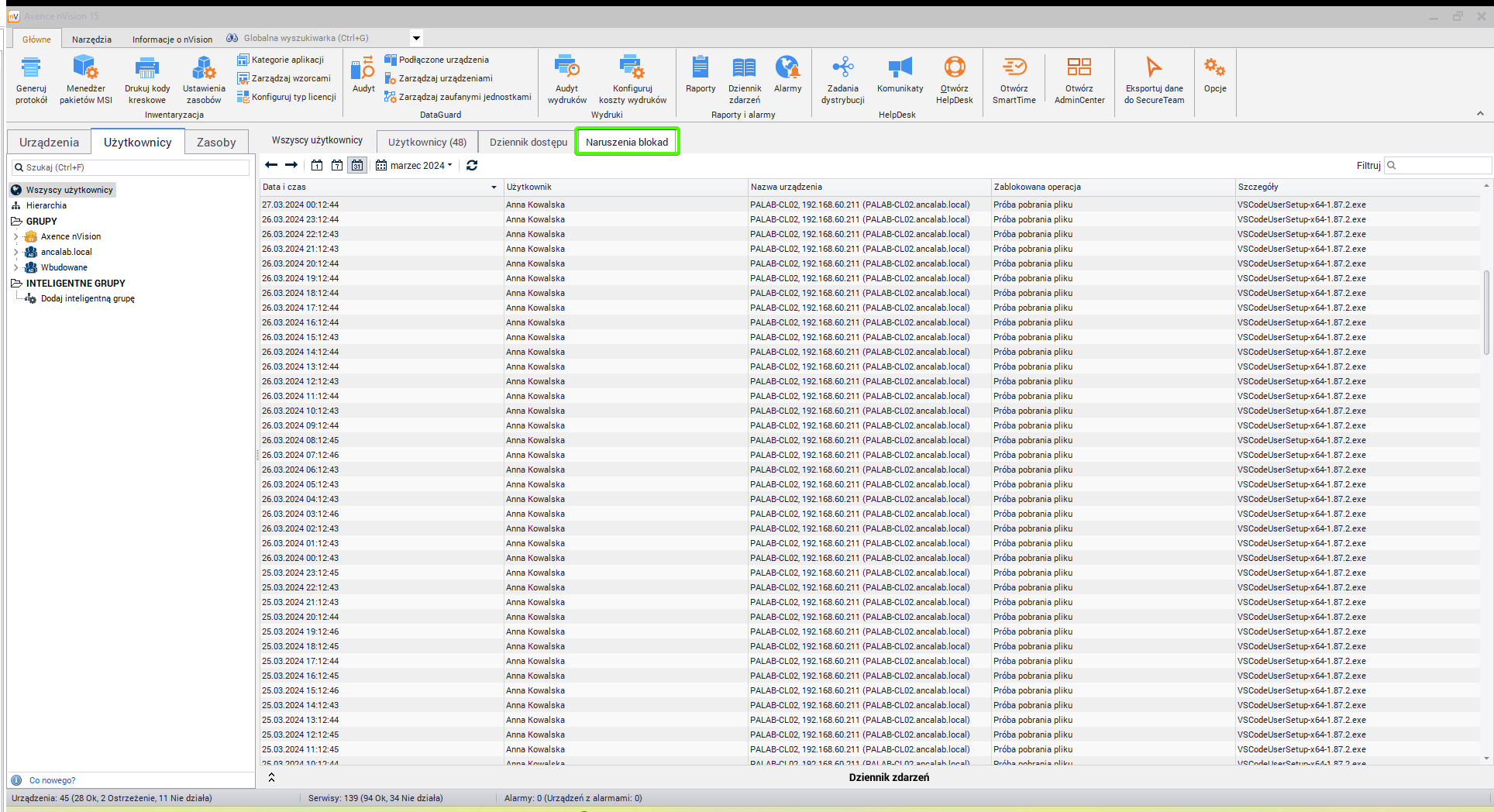Expand the Axence nVision group node
Viewport: 1494px width, 812px height.
pyautogui.click(x=15, y=236)
